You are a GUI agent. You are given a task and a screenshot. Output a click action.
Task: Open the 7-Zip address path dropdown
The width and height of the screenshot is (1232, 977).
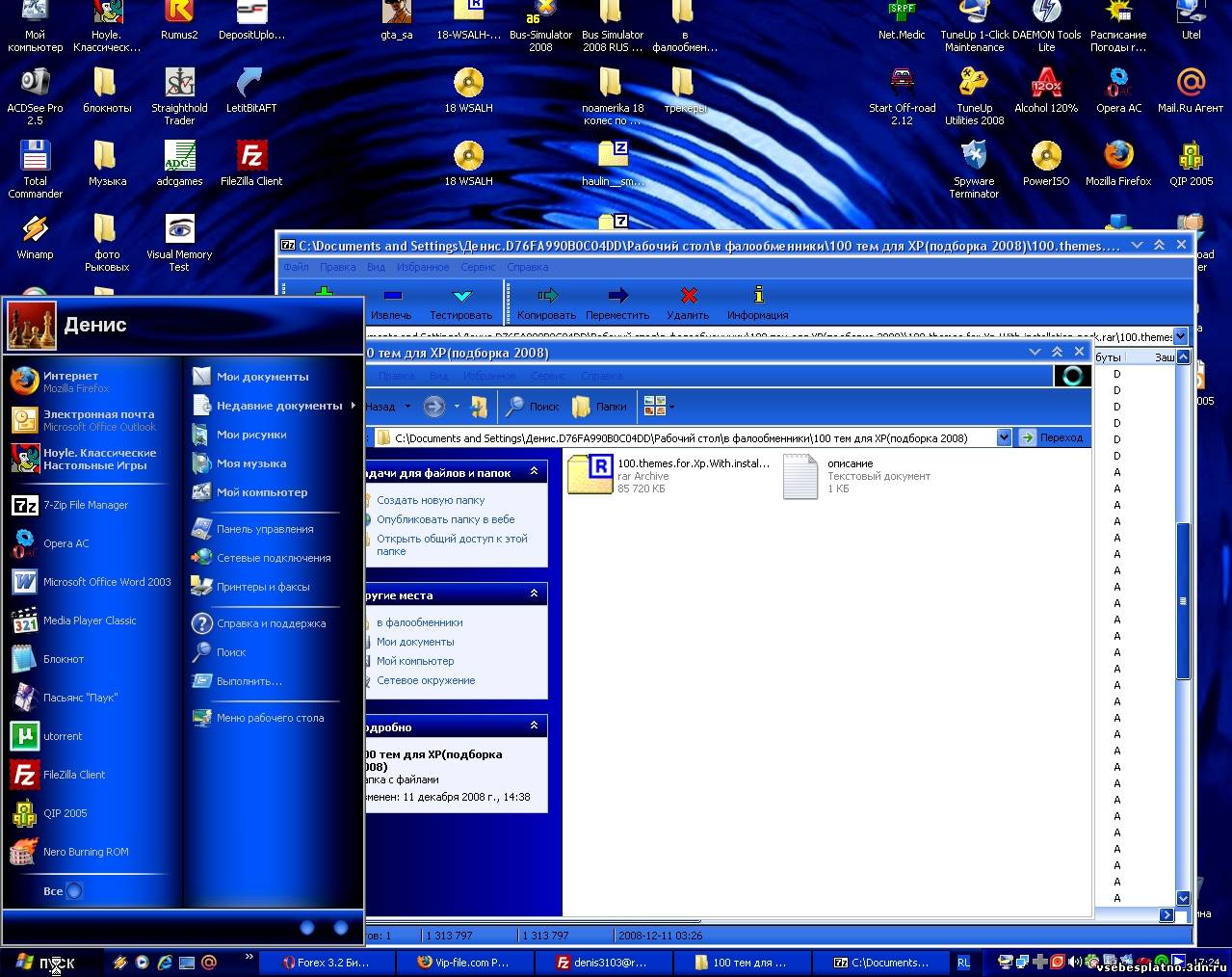(x=1181, y=336)
